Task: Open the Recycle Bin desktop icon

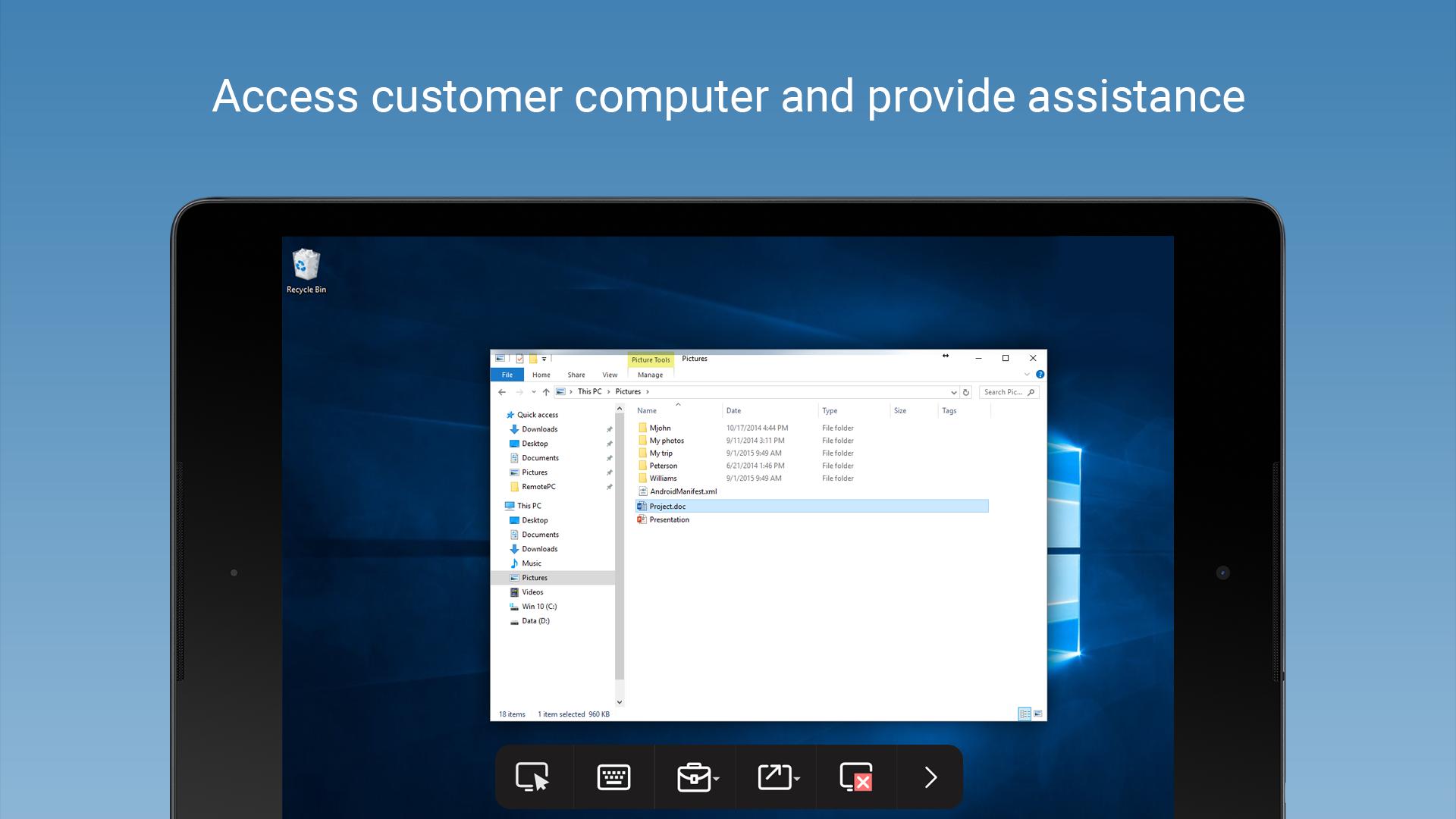Action: 306,271
